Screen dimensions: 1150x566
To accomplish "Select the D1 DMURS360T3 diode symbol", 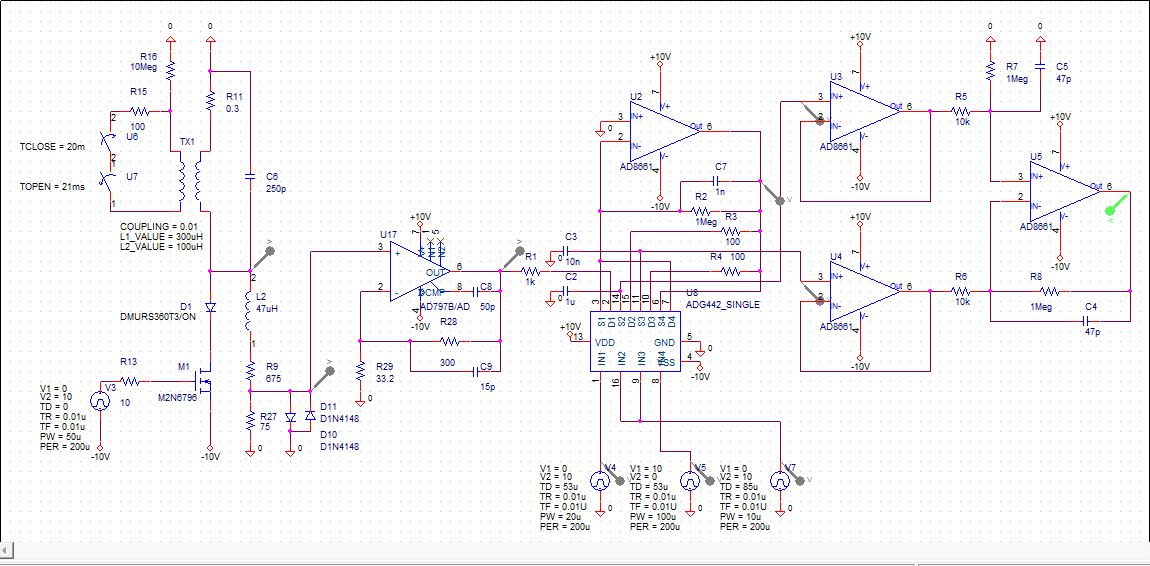I will (x=210, y=308).
